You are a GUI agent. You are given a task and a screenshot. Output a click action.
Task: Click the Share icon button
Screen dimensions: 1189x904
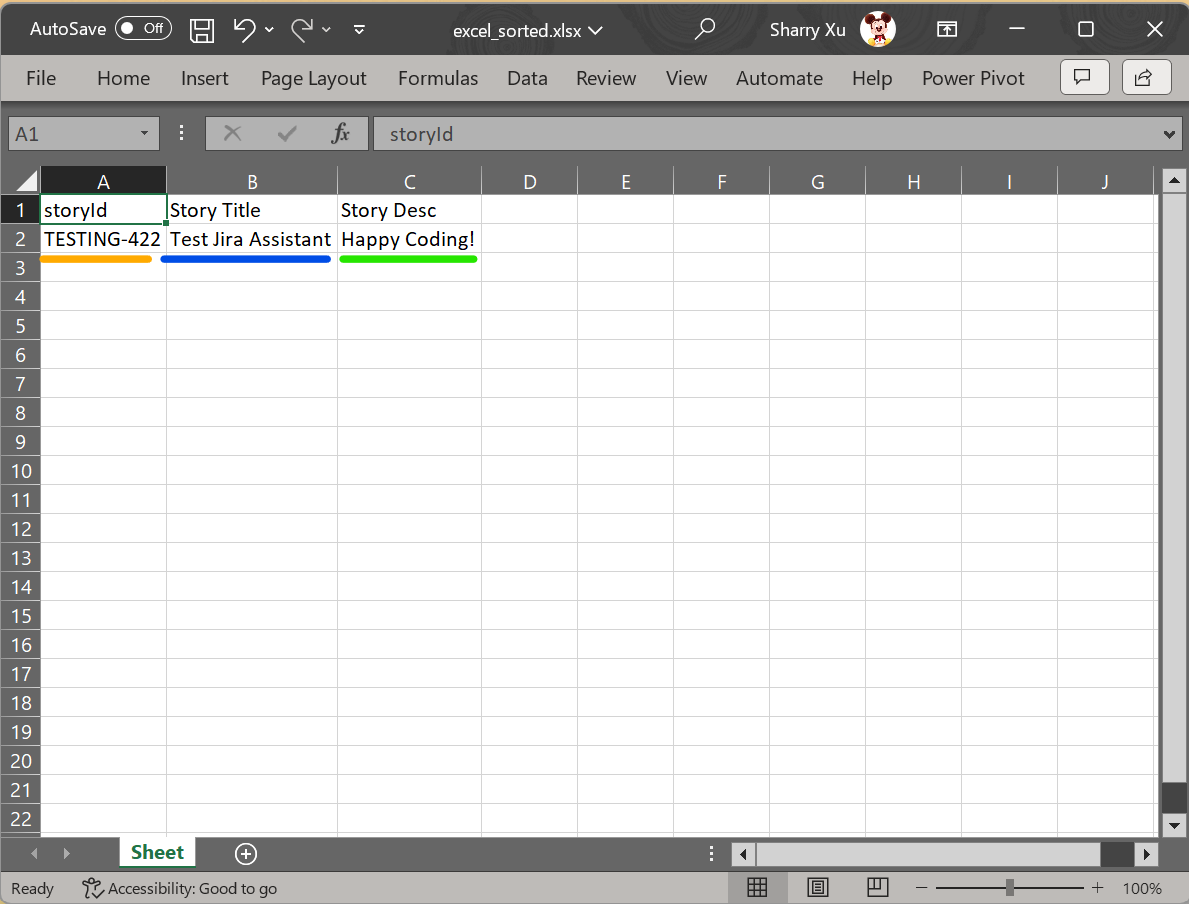coord(1146,77)
